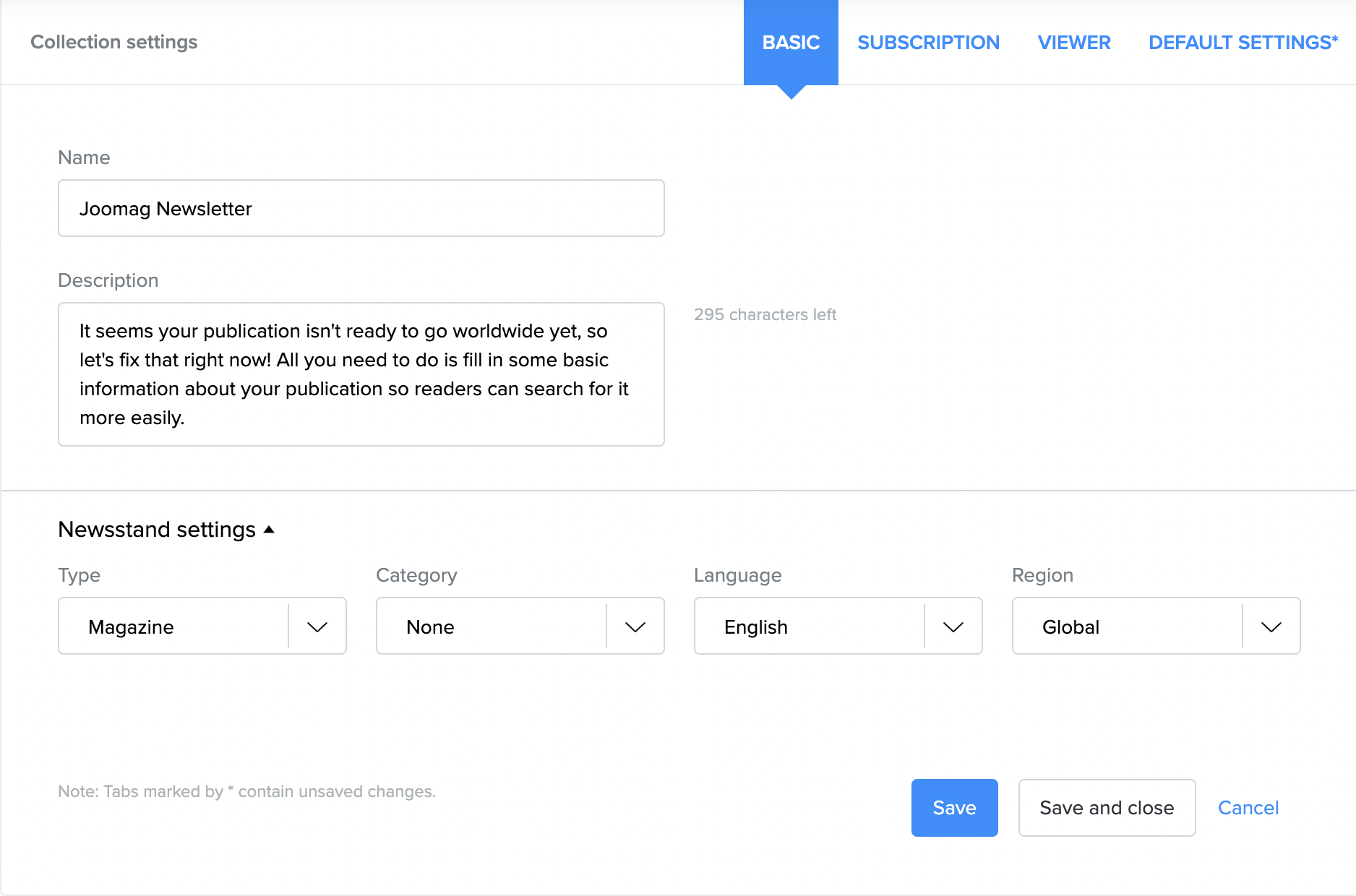Click the chevron arrow in Category dropdown
Image resolution: width=1356 pixels, height=896 pixels.
[635, 626]
